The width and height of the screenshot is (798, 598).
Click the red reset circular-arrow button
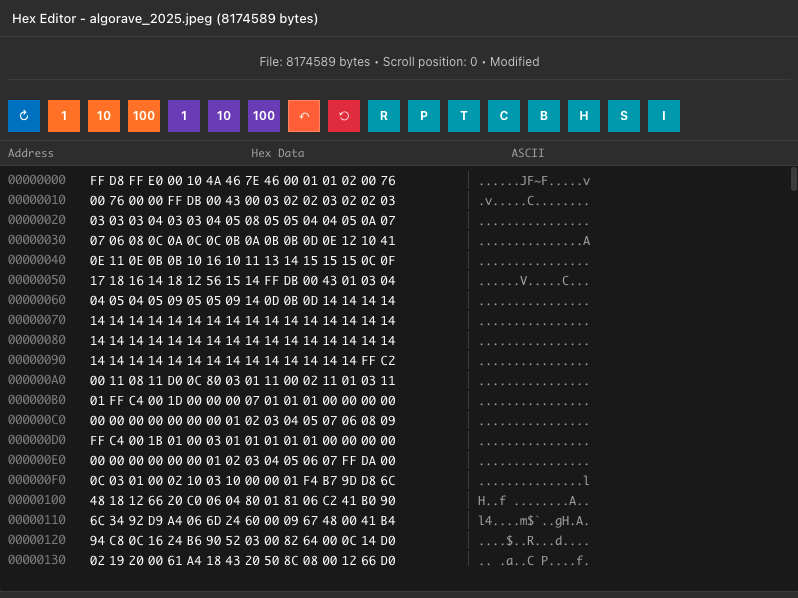344,116
